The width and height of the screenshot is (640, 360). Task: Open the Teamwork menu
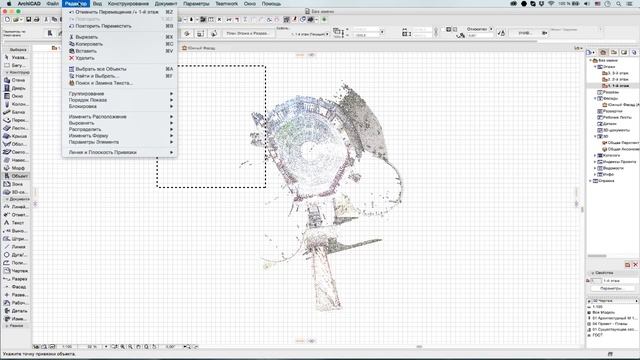pos(227,4)
